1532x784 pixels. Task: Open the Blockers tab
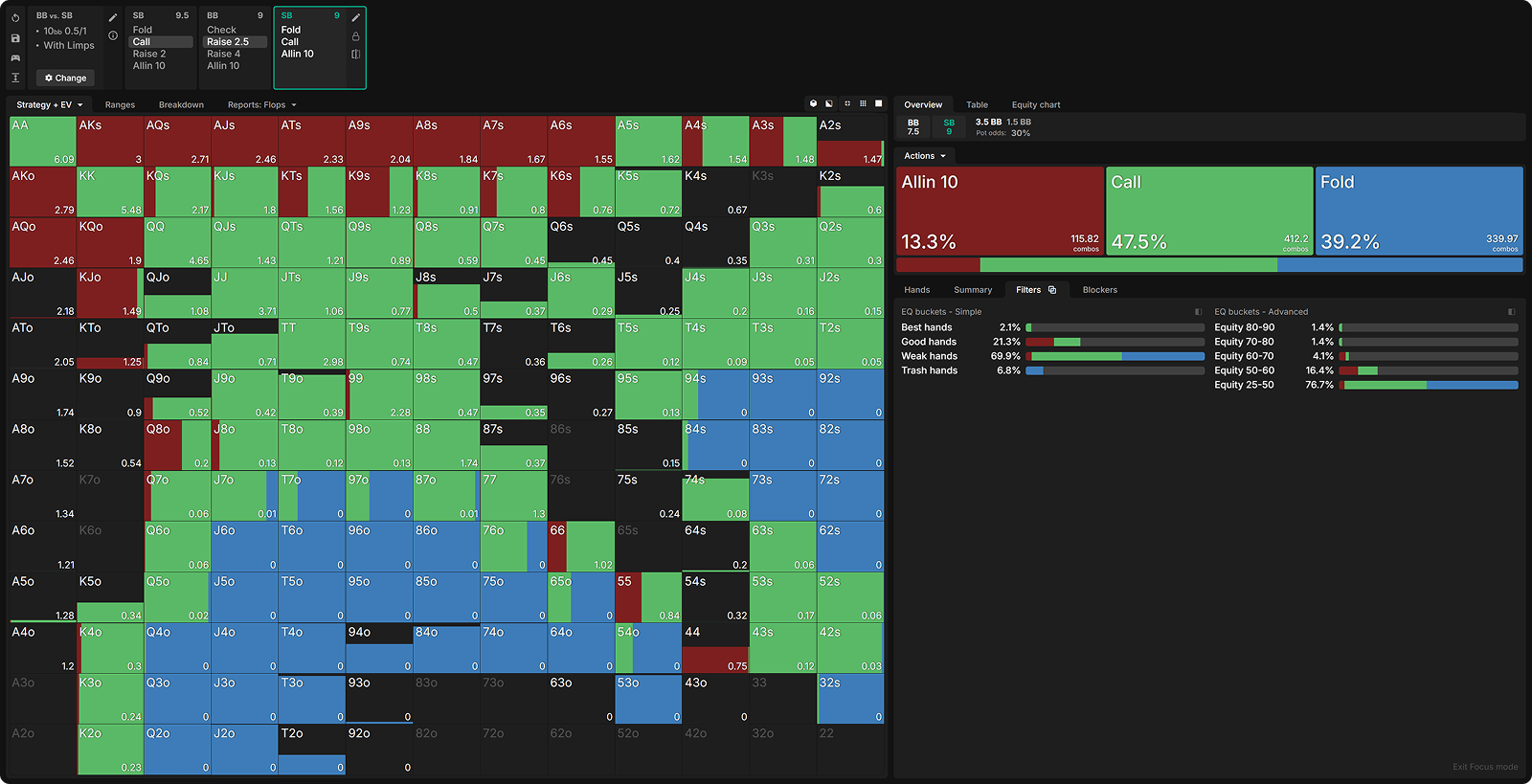[1099, 290]
